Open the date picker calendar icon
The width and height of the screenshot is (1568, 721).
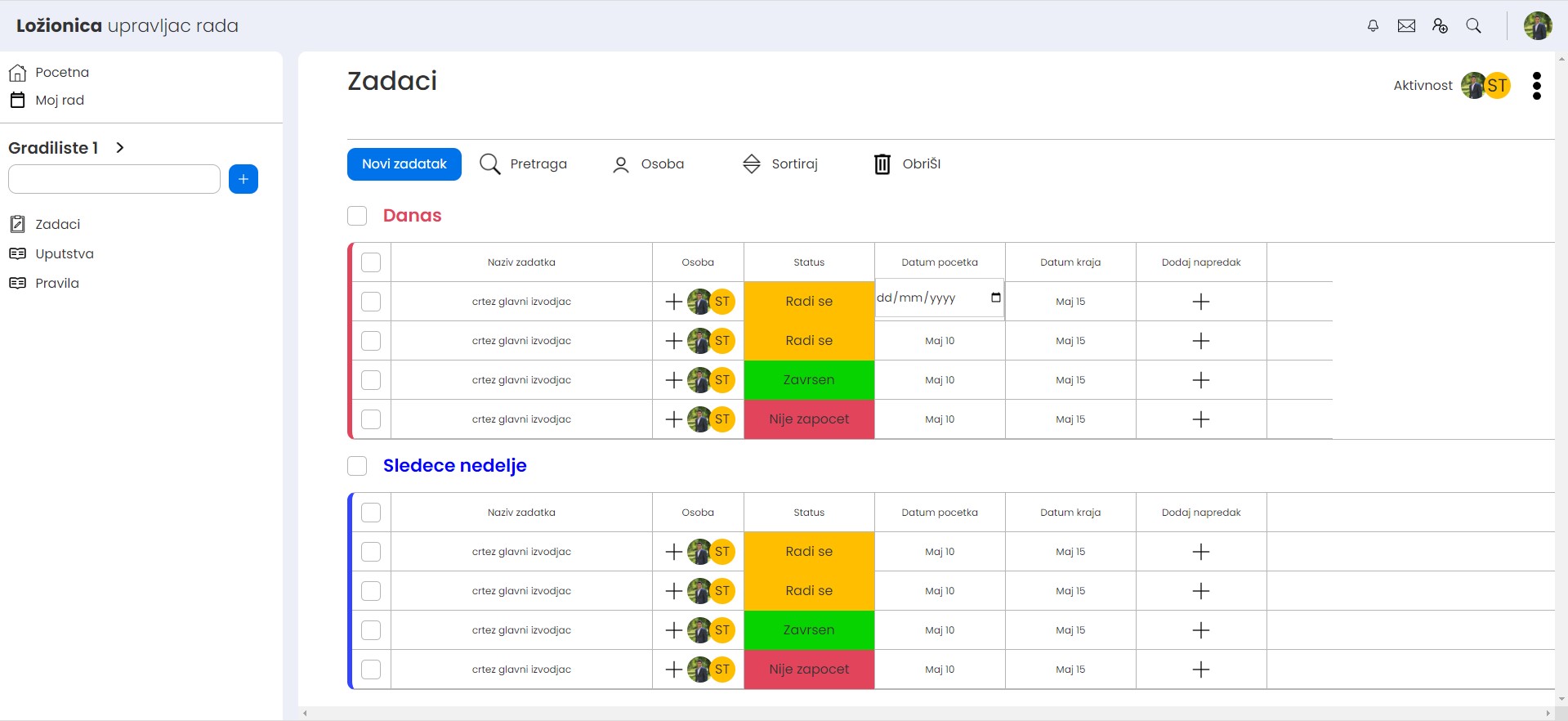[x=995, y=298]
